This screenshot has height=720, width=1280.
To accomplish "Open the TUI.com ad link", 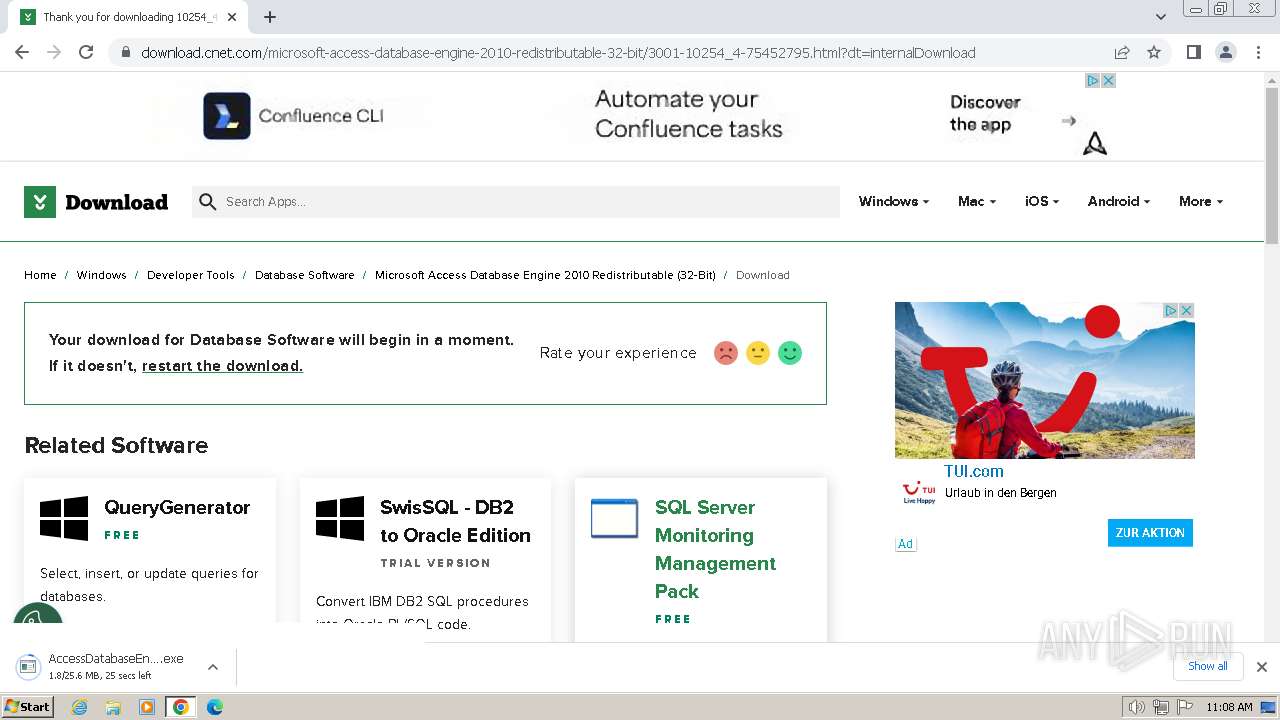I will click(973, 471).
